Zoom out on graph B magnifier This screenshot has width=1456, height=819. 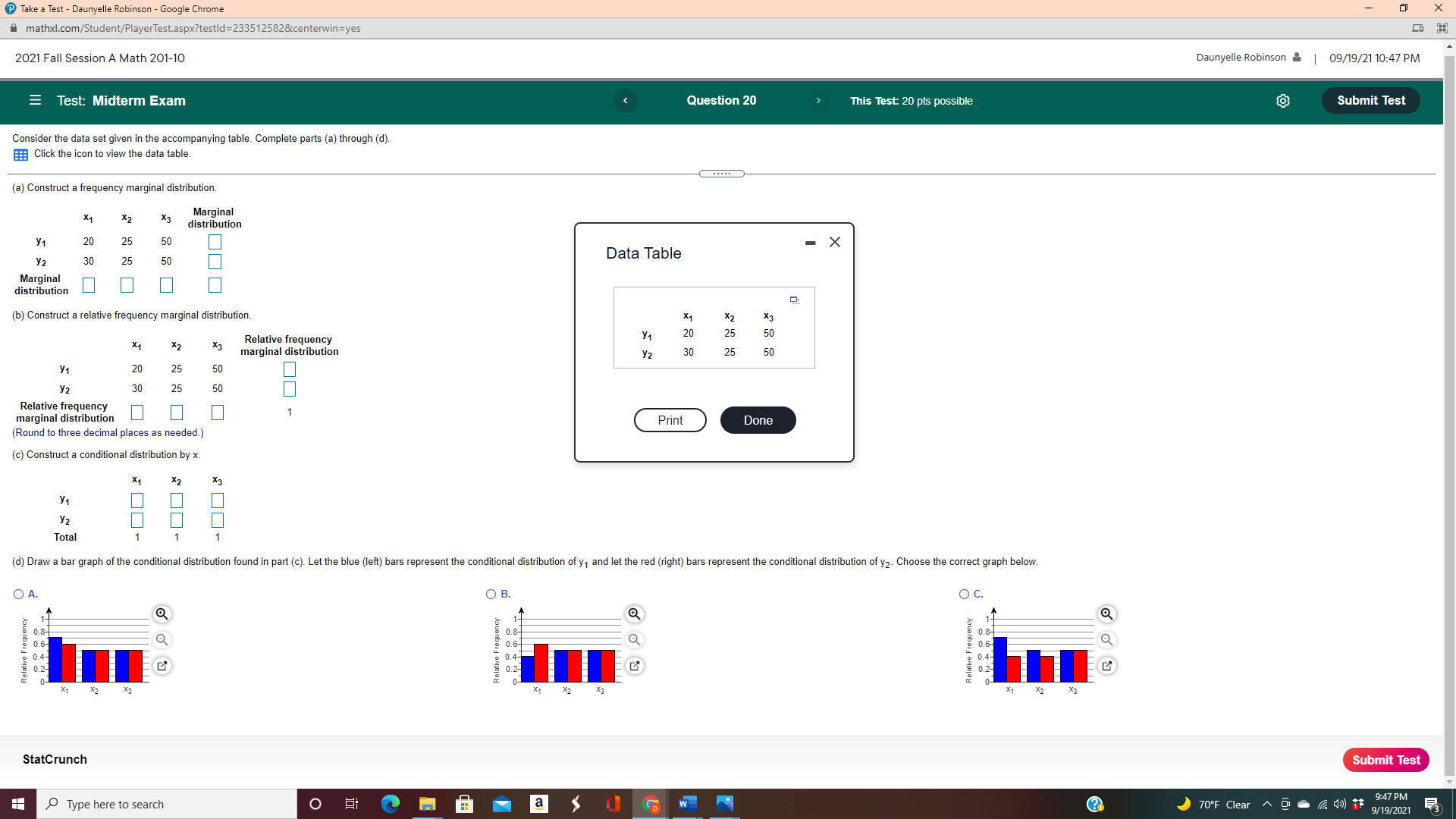click(x=634, y=640)
